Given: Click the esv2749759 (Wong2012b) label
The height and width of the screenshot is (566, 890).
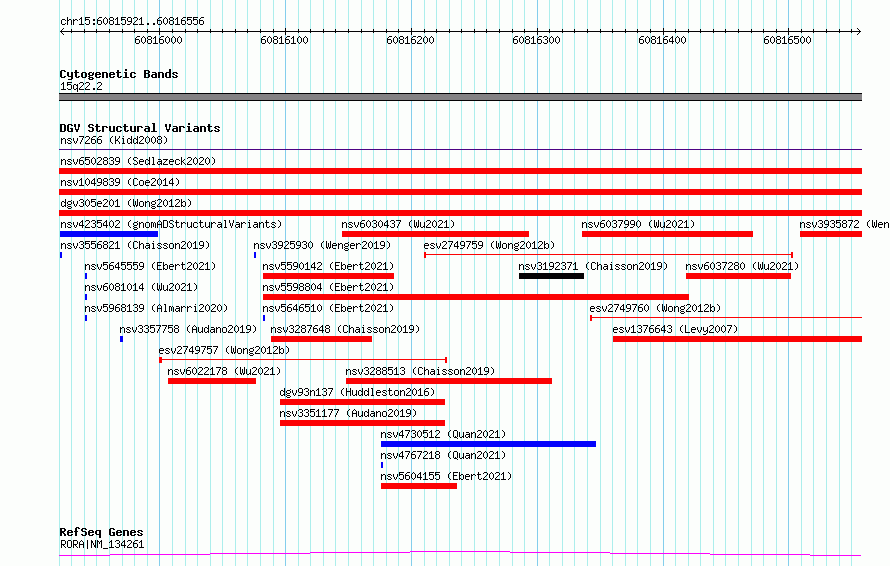Looking at the screenshot, I should coord(489,245).
